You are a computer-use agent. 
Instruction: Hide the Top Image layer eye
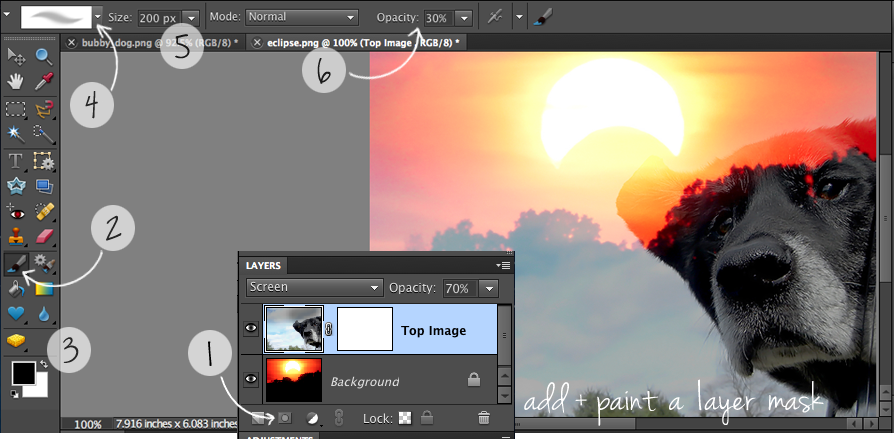click(251, 328)
